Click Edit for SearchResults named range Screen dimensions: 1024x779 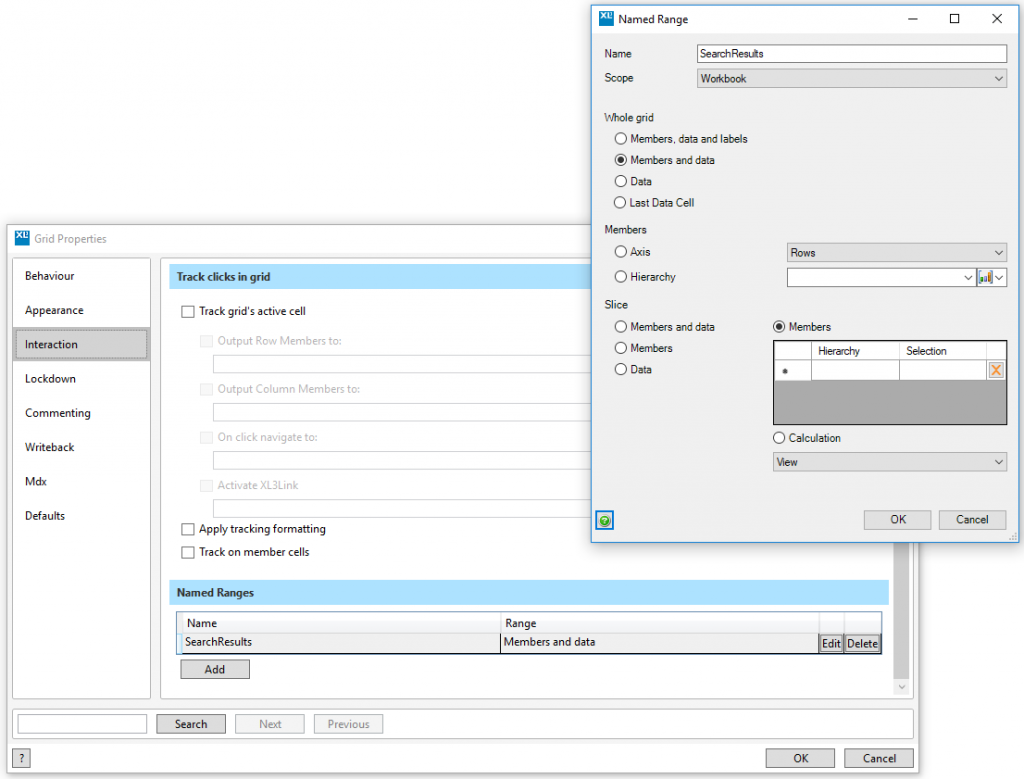tap(831, 644)
